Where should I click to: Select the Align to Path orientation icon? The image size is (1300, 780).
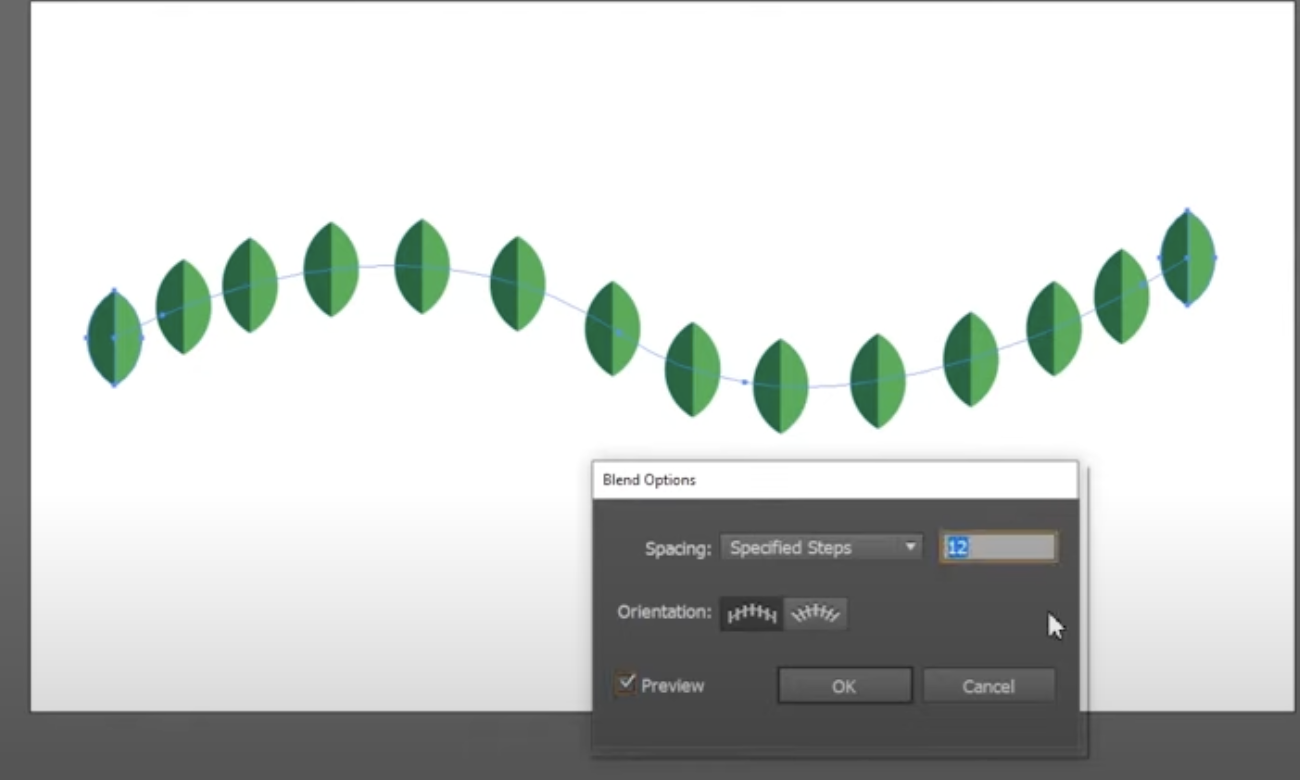pos(816,614)
